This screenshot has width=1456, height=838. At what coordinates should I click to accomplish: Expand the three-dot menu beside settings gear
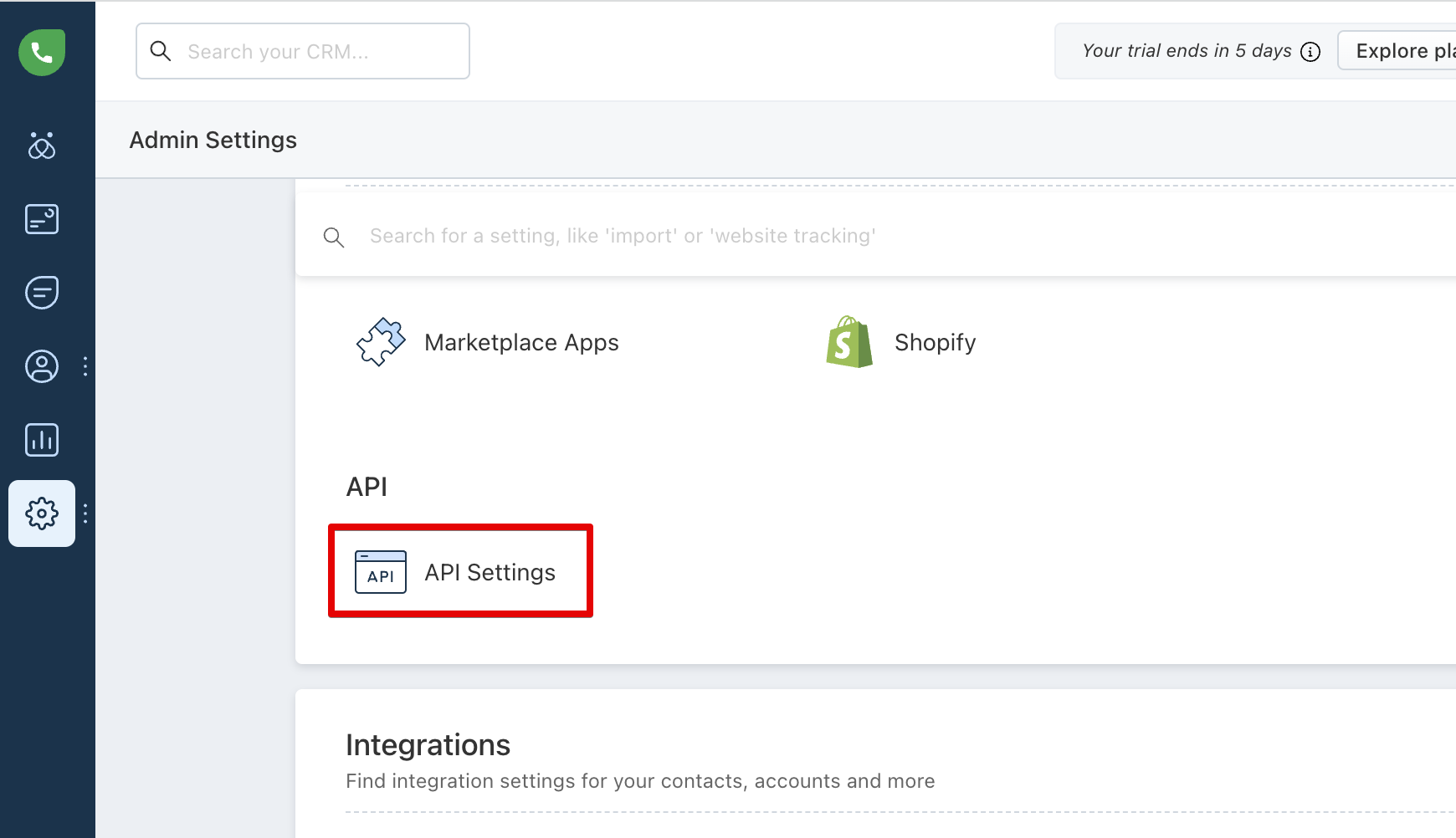pos(85,514)
